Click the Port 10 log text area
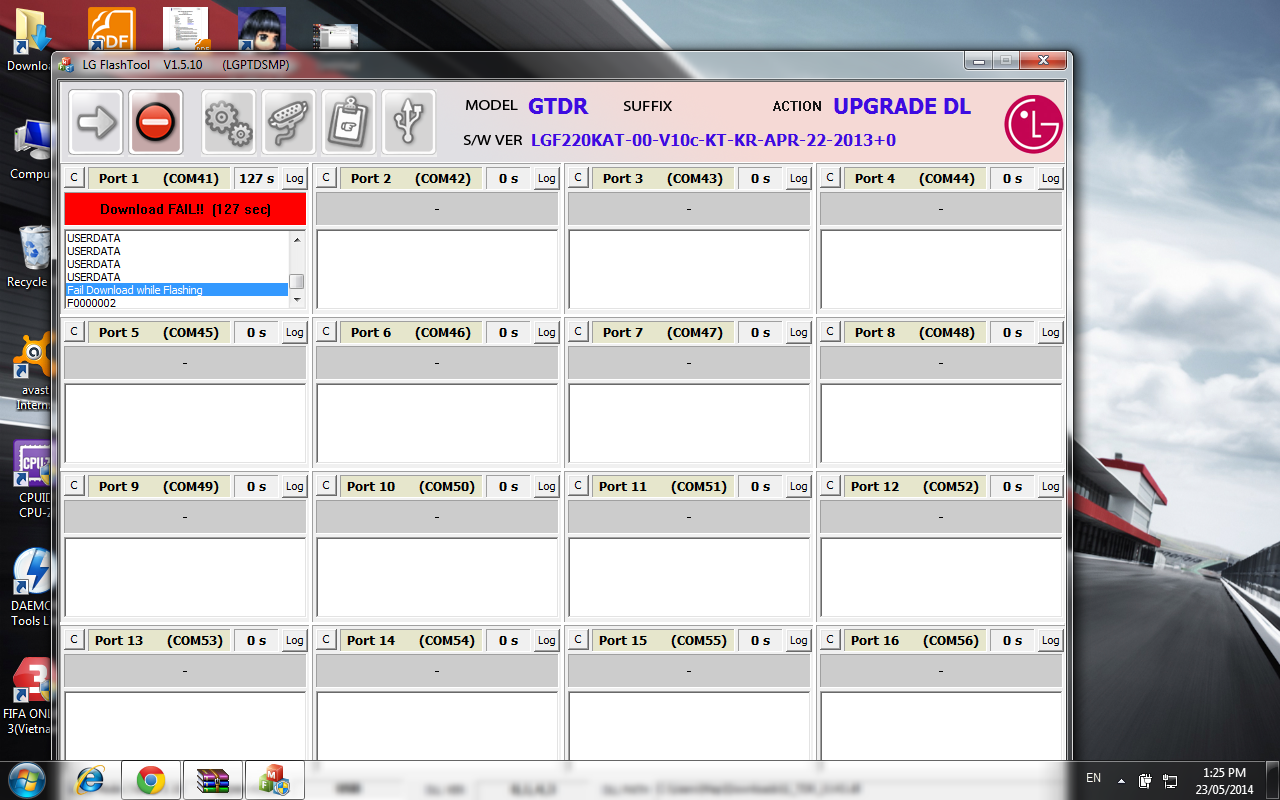 coord(437,577)
